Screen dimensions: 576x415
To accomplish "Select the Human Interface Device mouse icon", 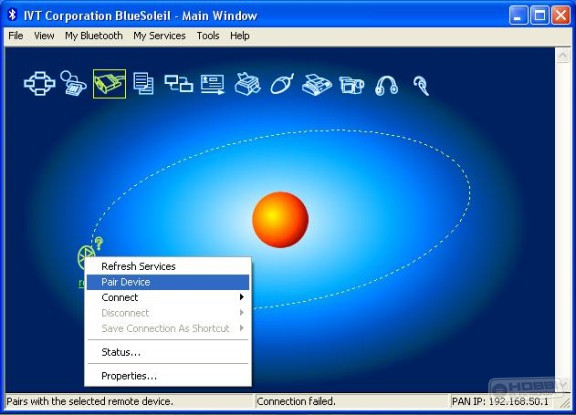I will (282, 84).
